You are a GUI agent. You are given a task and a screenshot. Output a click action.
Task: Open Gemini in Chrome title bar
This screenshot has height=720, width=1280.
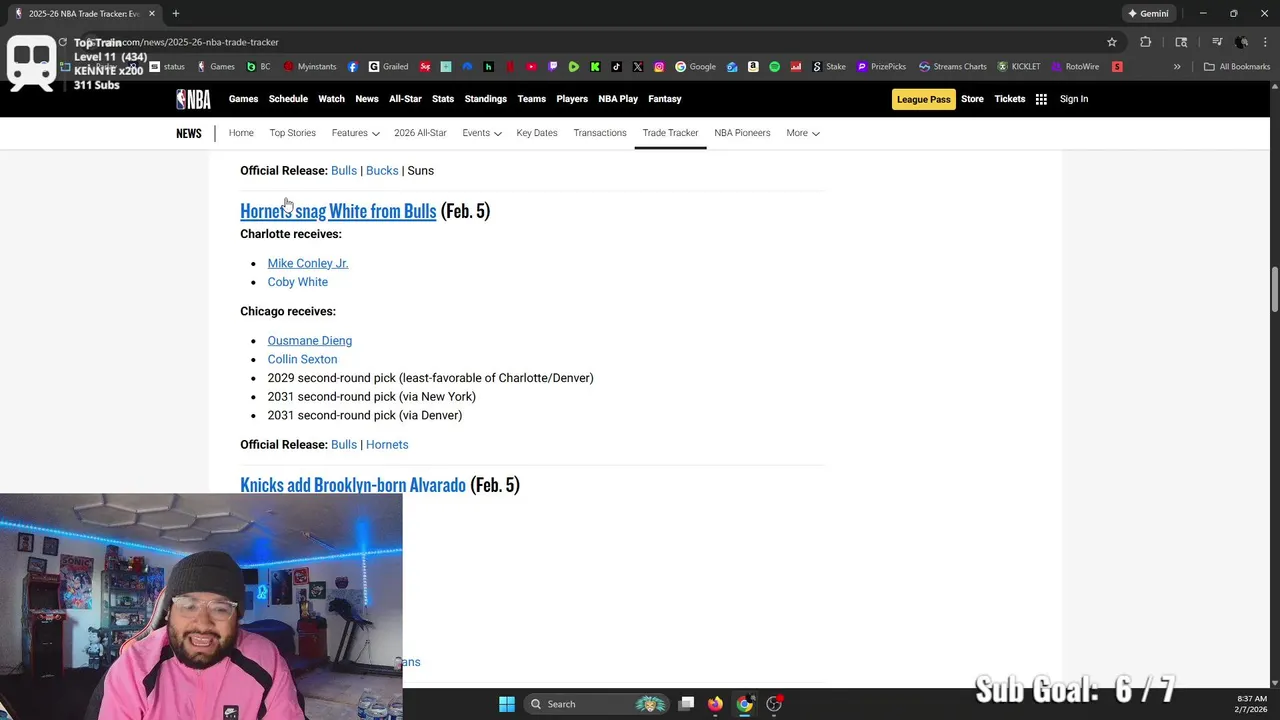point(1147,14)
